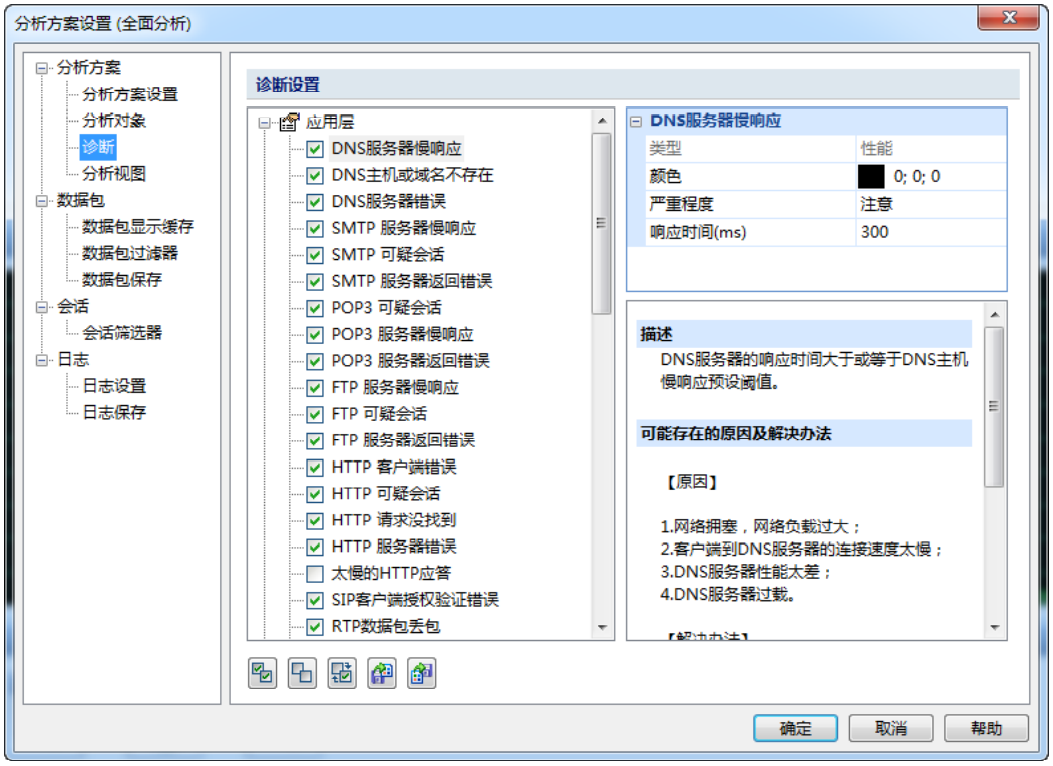
Task: Enable the 太慢的HTTP应答 checkbox
Action: (313, 573)
